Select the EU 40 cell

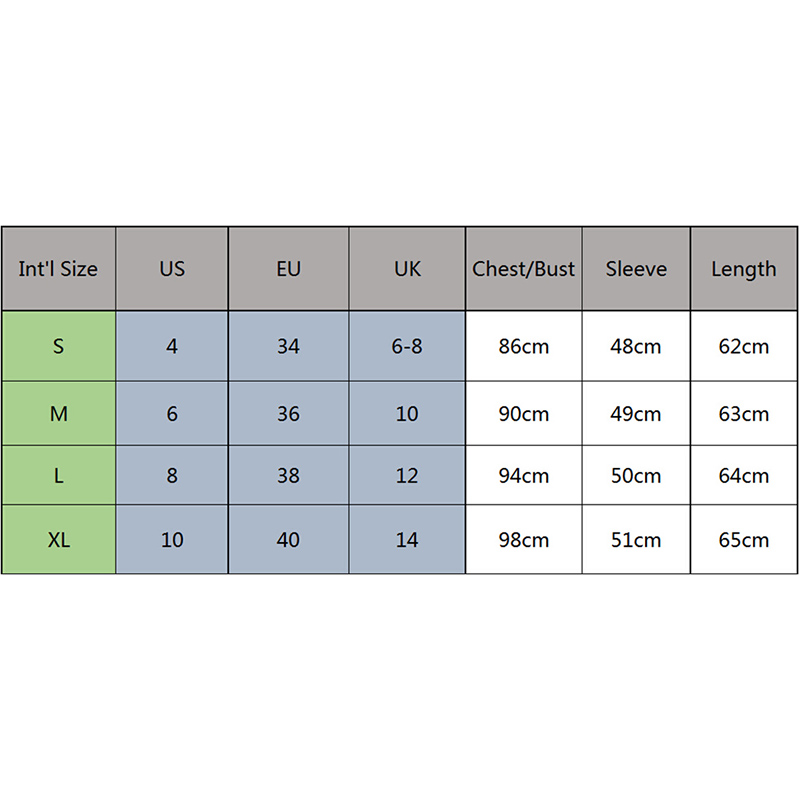[288, 540]
